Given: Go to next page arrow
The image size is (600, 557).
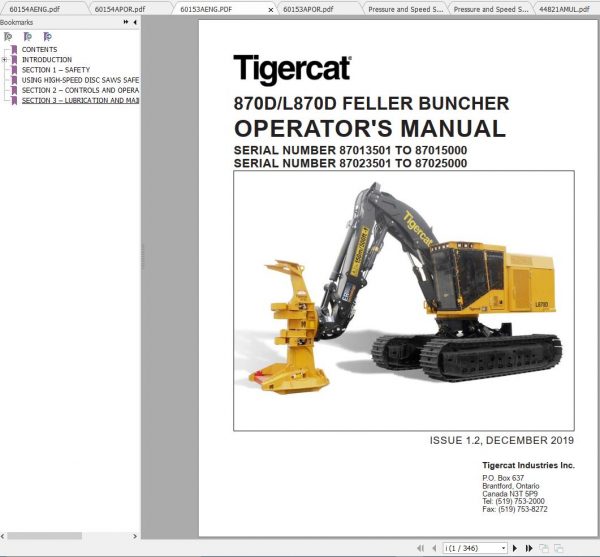Looking at the screenshot, I should pos(515,548).
